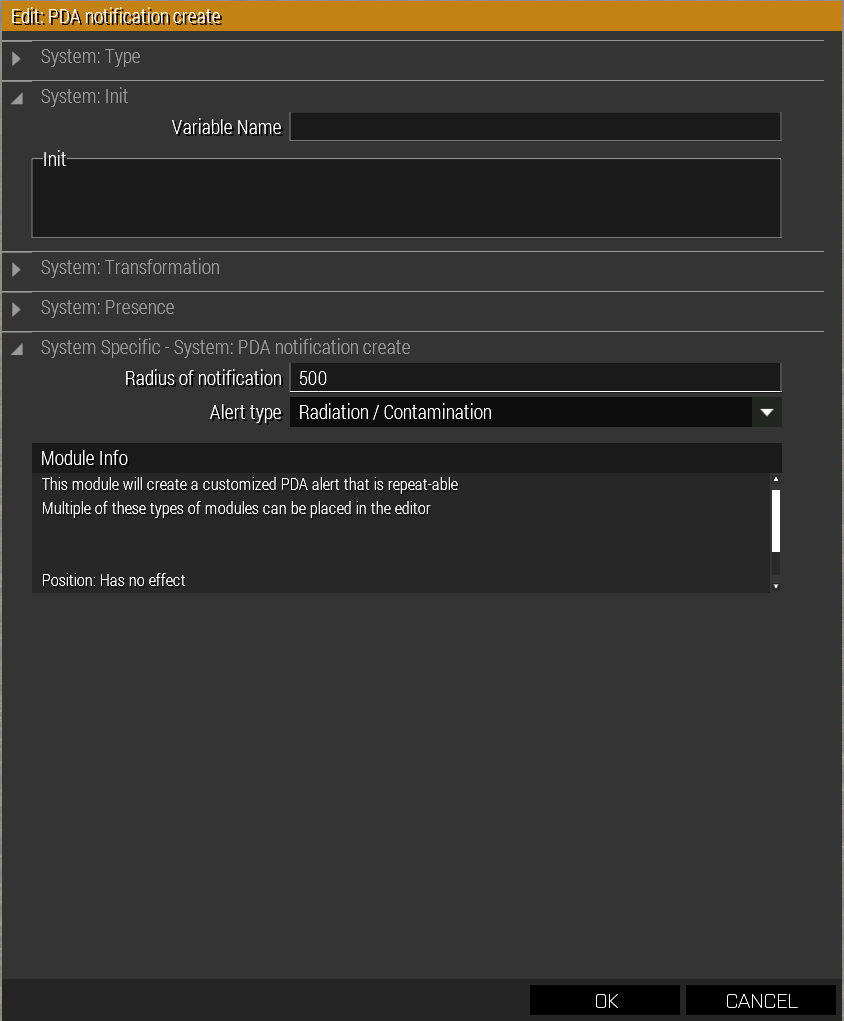
Task: Click the Radius of notification field
Action: (x=535, y=378)
